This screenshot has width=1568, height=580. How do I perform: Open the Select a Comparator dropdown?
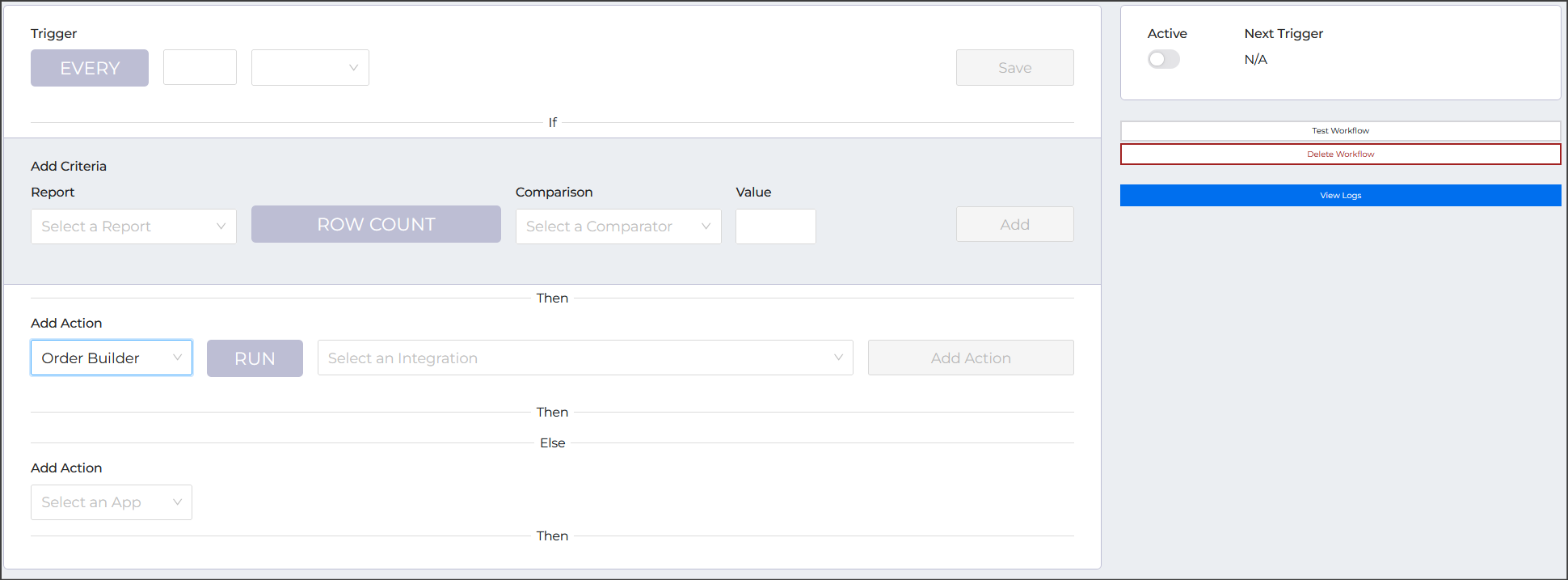(x=618, y=226)
